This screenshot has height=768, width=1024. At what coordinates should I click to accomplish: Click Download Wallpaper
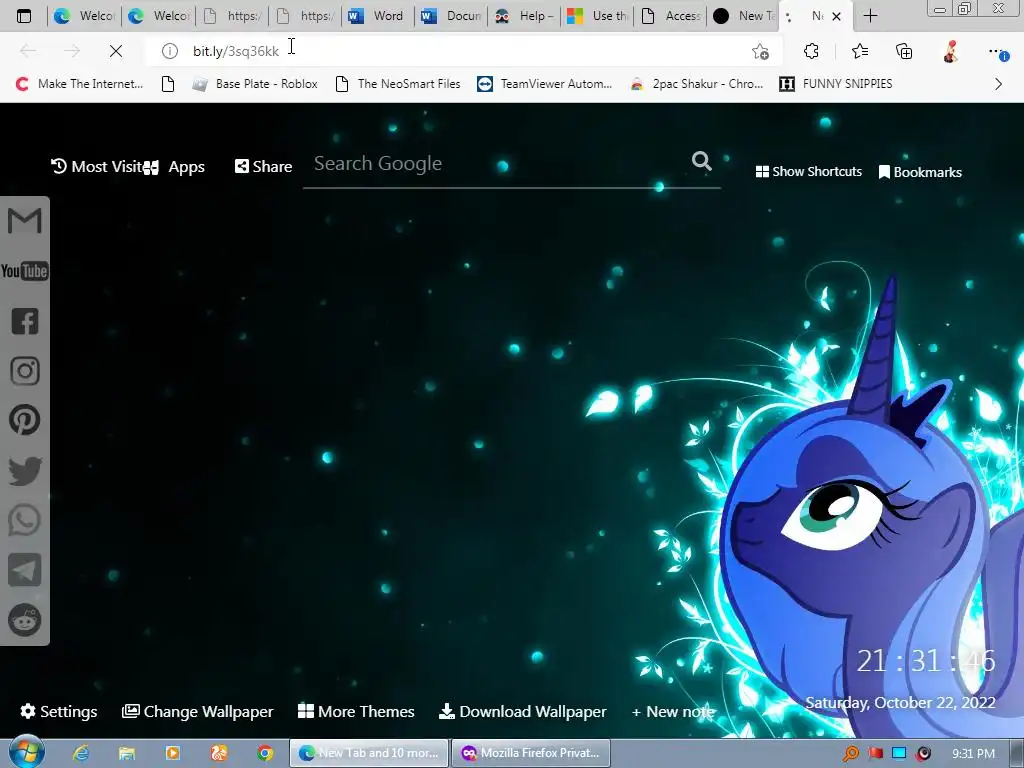[x=522, y=711]
